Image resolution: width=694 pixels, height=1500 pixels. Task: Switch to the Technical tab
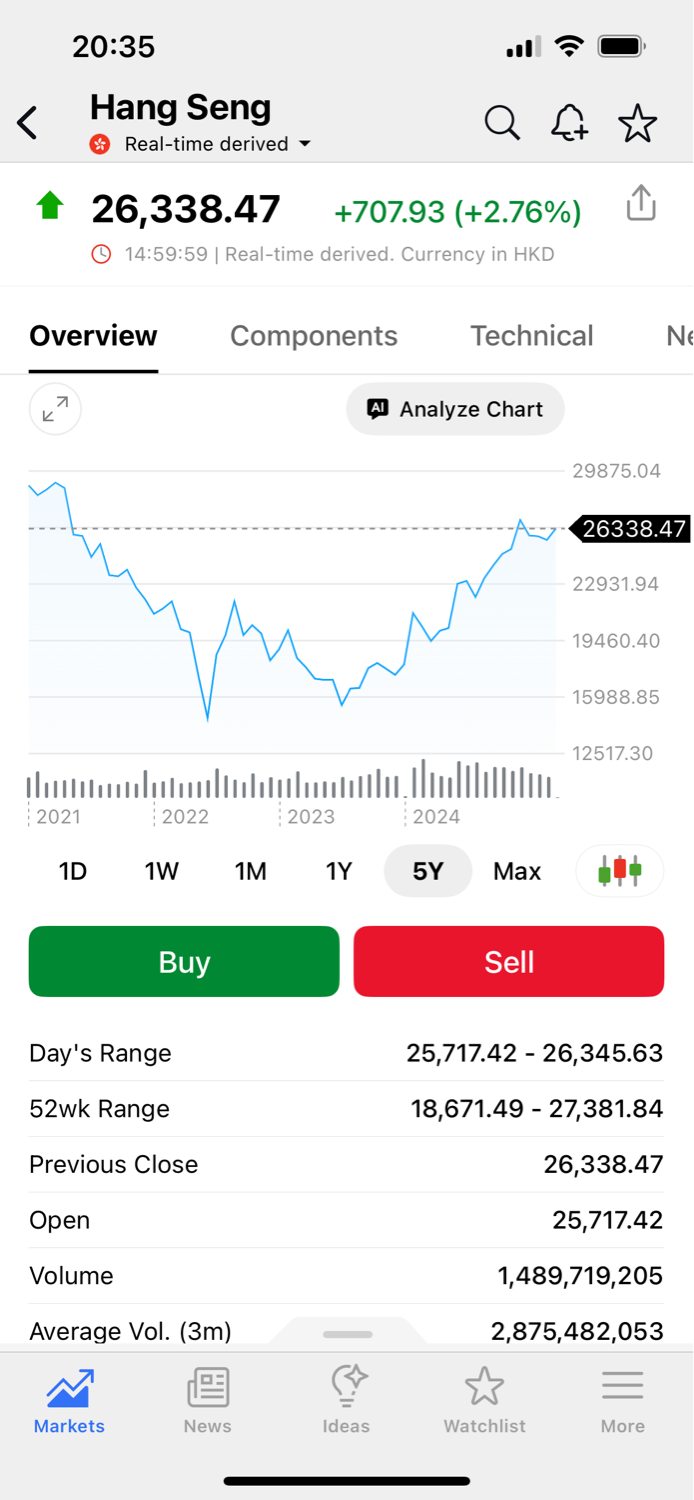pos(532,336)
